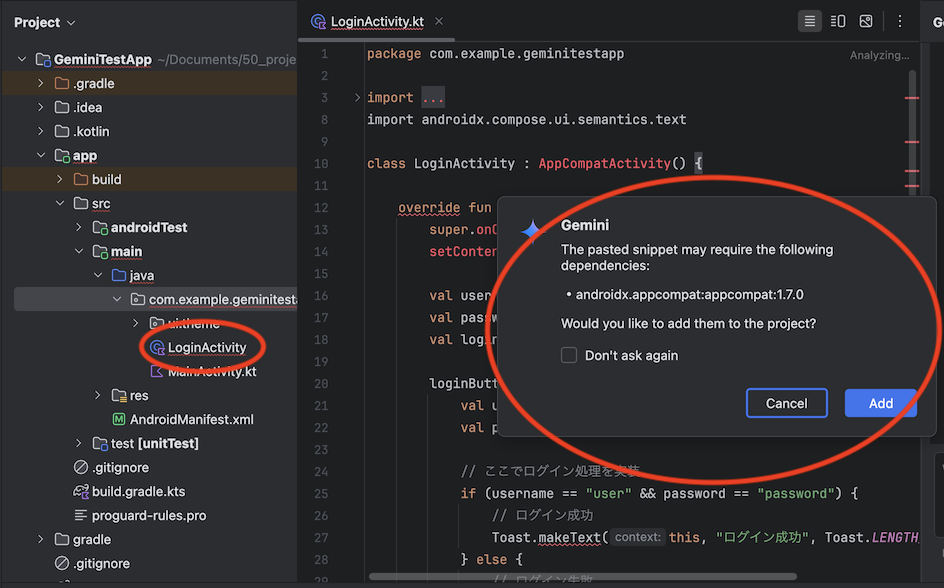Screen dimensions: 944x588
Task: Select .gitignore under app module
Action: pos(120,468)
